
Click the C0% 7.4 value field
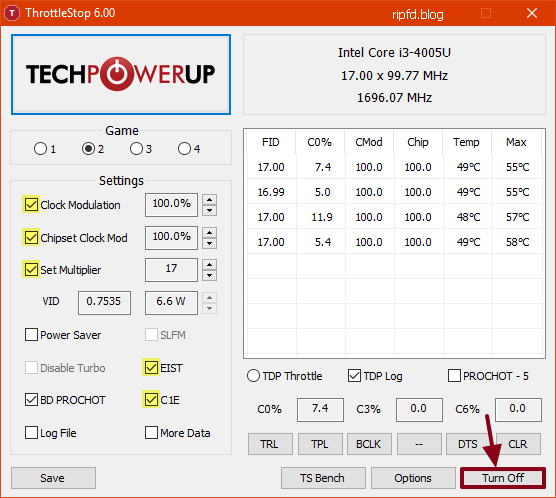(x=320, y=410)
